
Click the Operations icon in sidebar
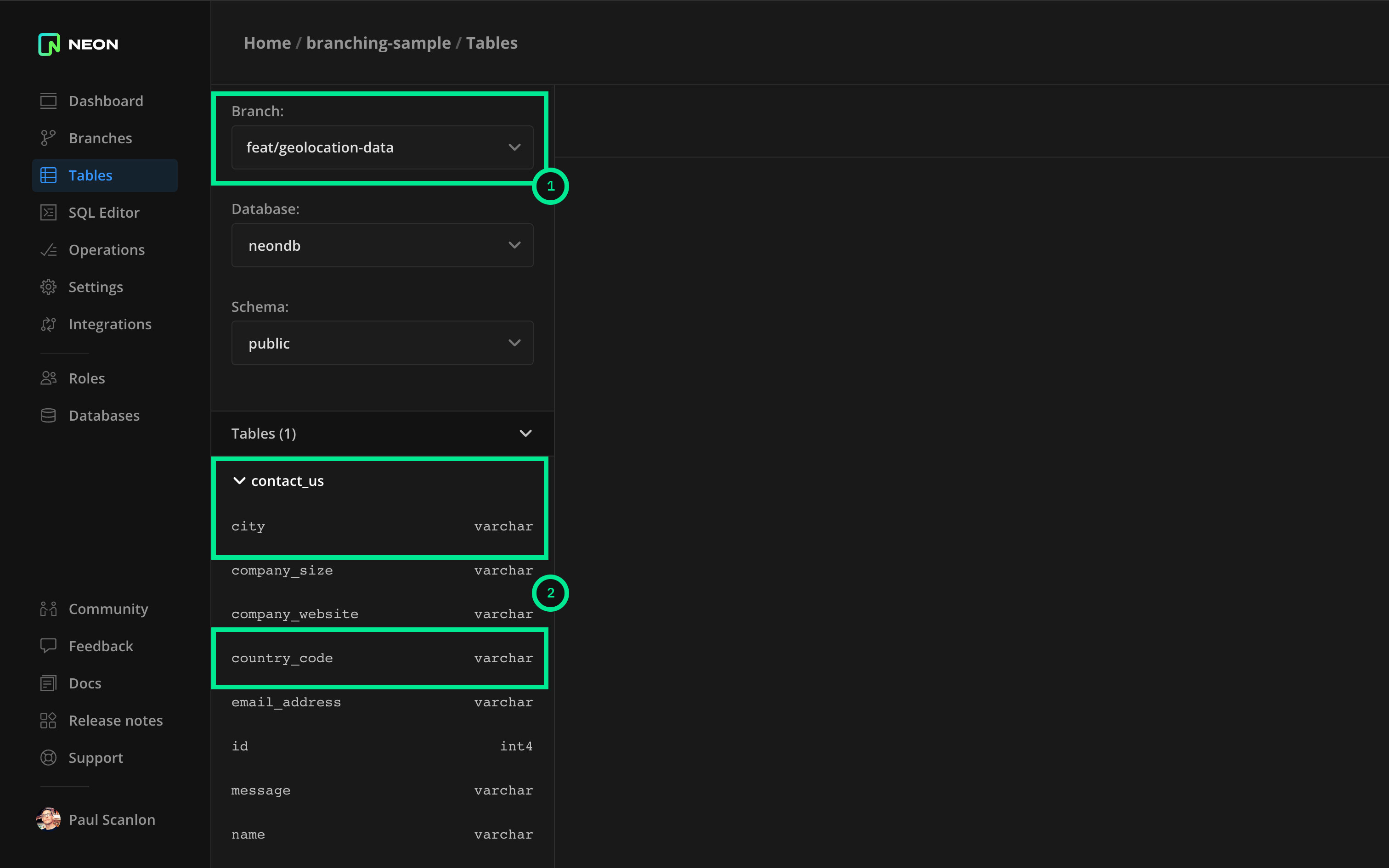tap(48, 250)
